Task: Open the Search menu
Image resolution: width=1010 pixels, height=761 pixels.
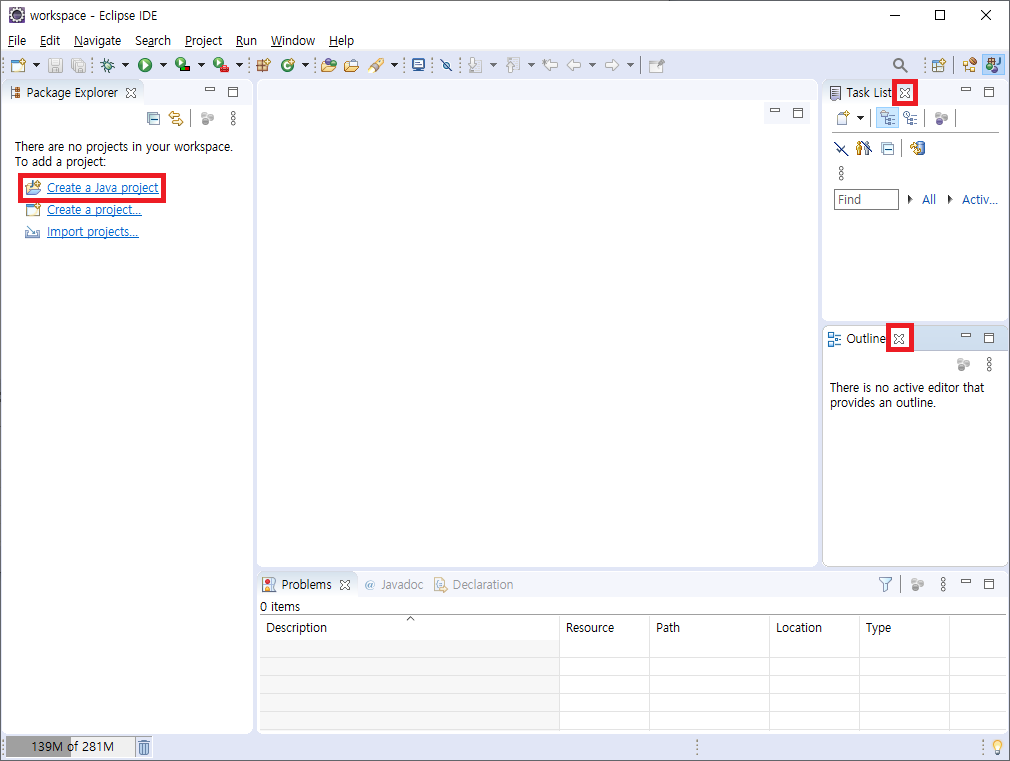Action: (153, 41)
